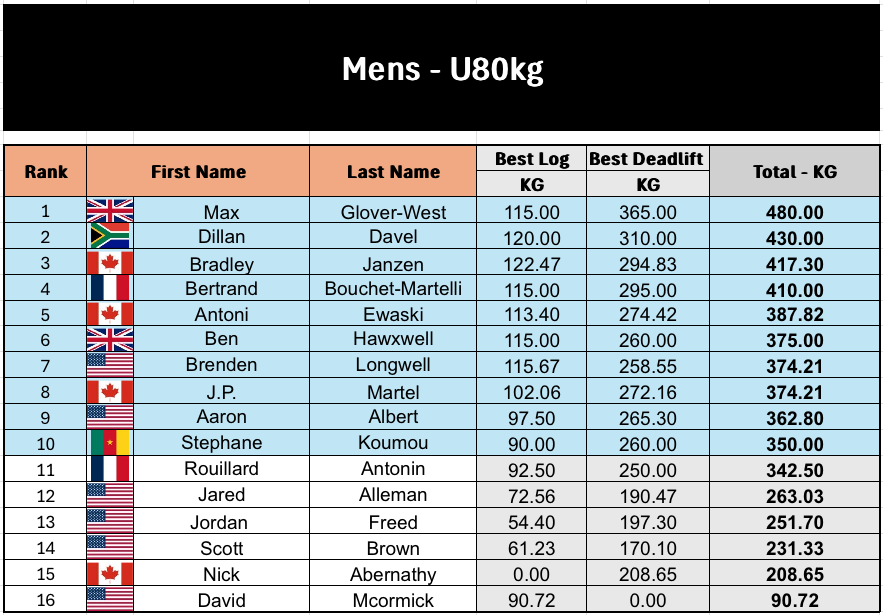This screenshot has height=615, width=883.
Task: Select Glover-West last name cell
Action: (x=393, y=212)
